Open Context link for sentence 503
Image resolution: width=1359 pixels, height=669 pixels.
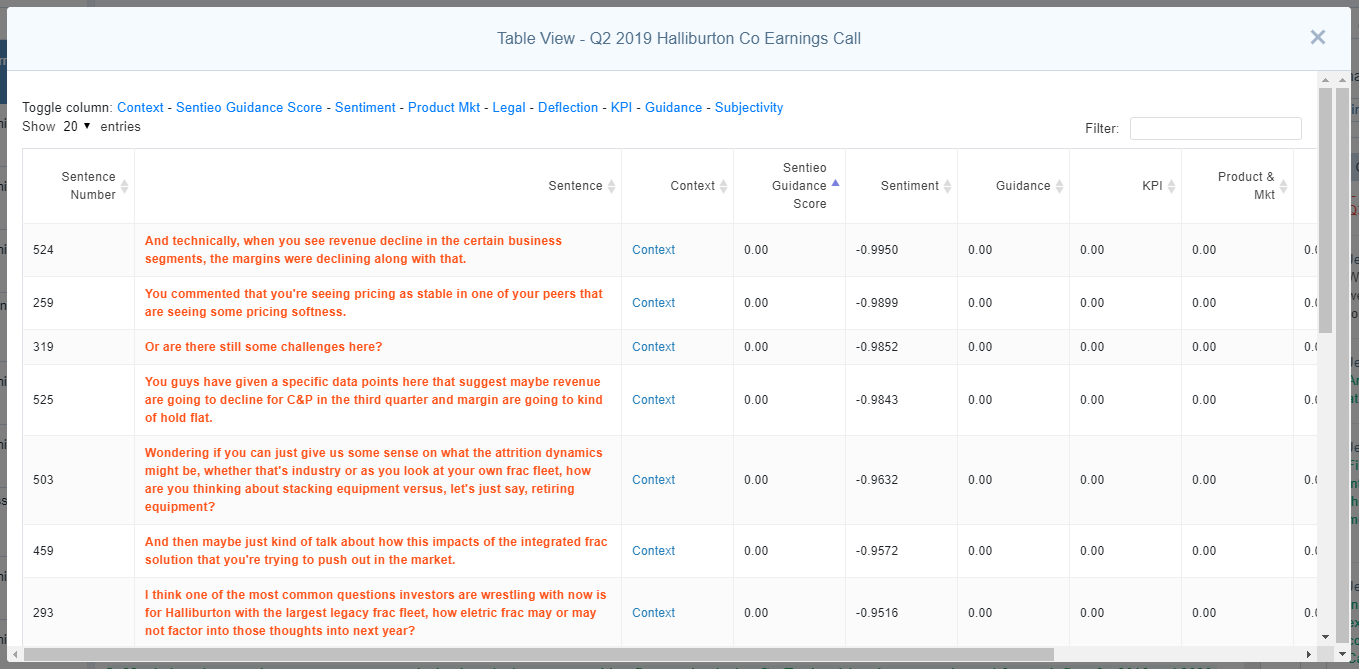tap(653, 480)
